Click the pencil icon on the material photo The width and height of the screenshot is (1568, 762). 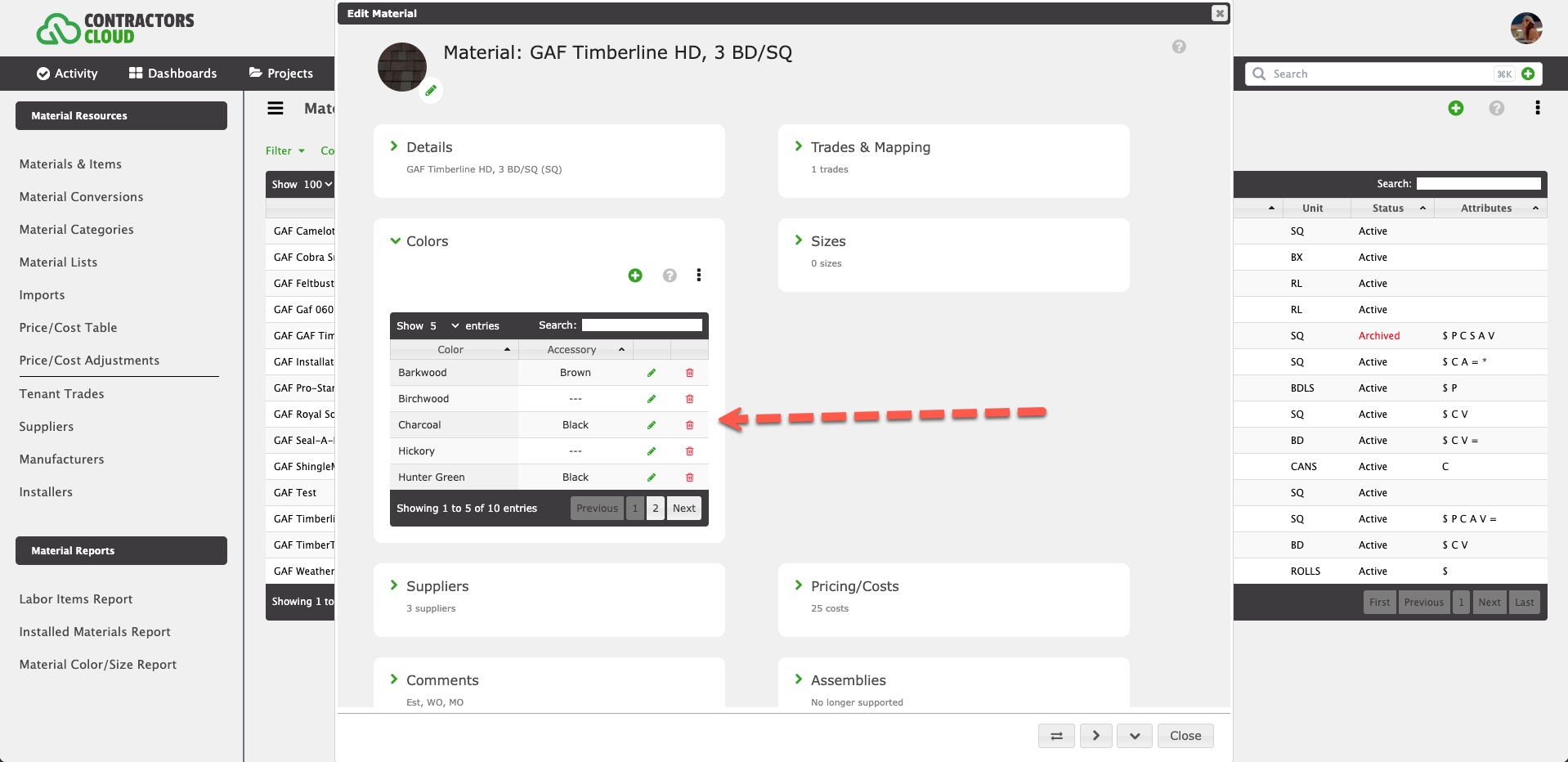(431, 91)
